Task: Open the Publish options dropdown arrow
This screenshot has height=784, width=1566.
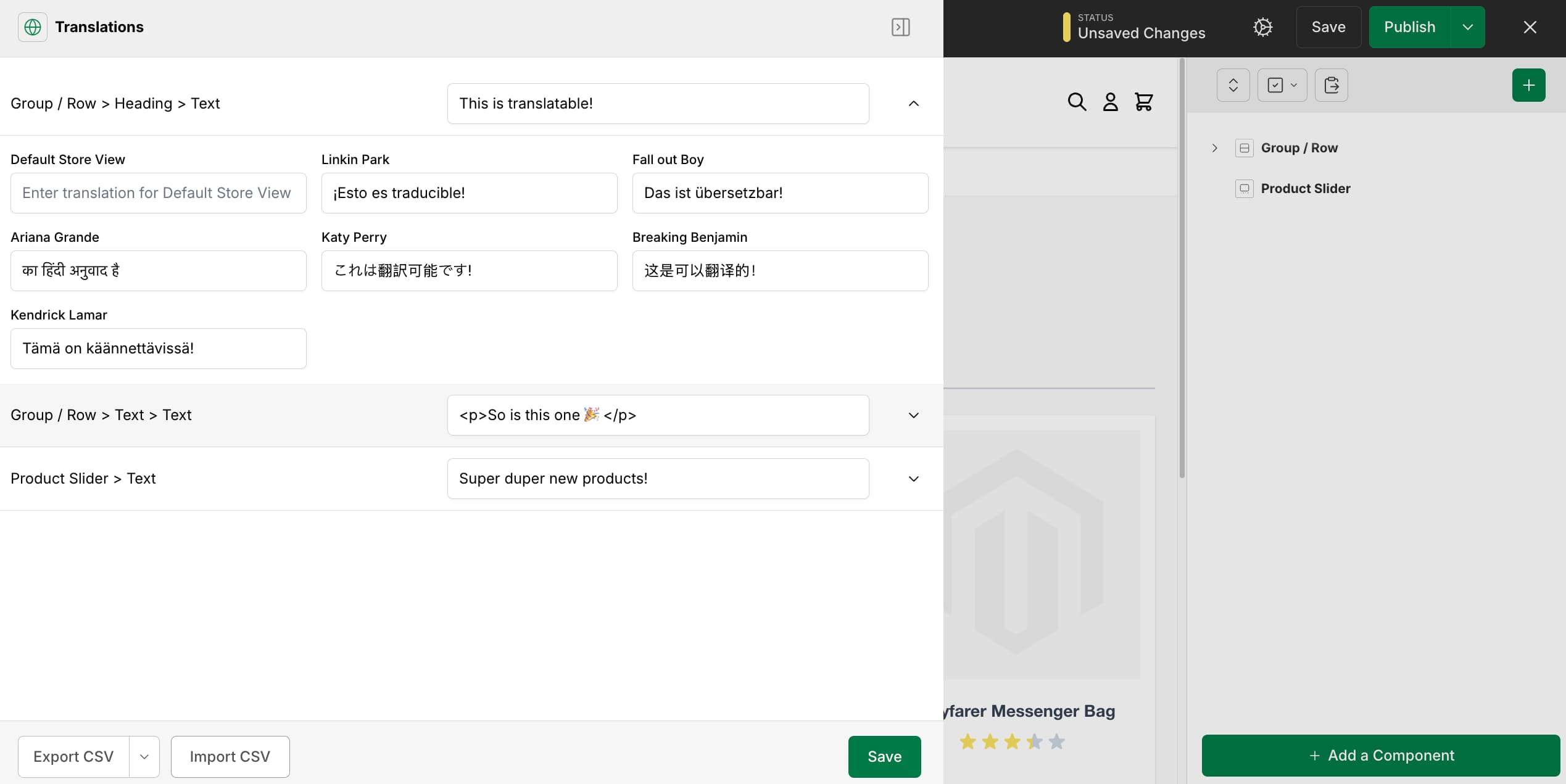Action: tap(1467, 27)
